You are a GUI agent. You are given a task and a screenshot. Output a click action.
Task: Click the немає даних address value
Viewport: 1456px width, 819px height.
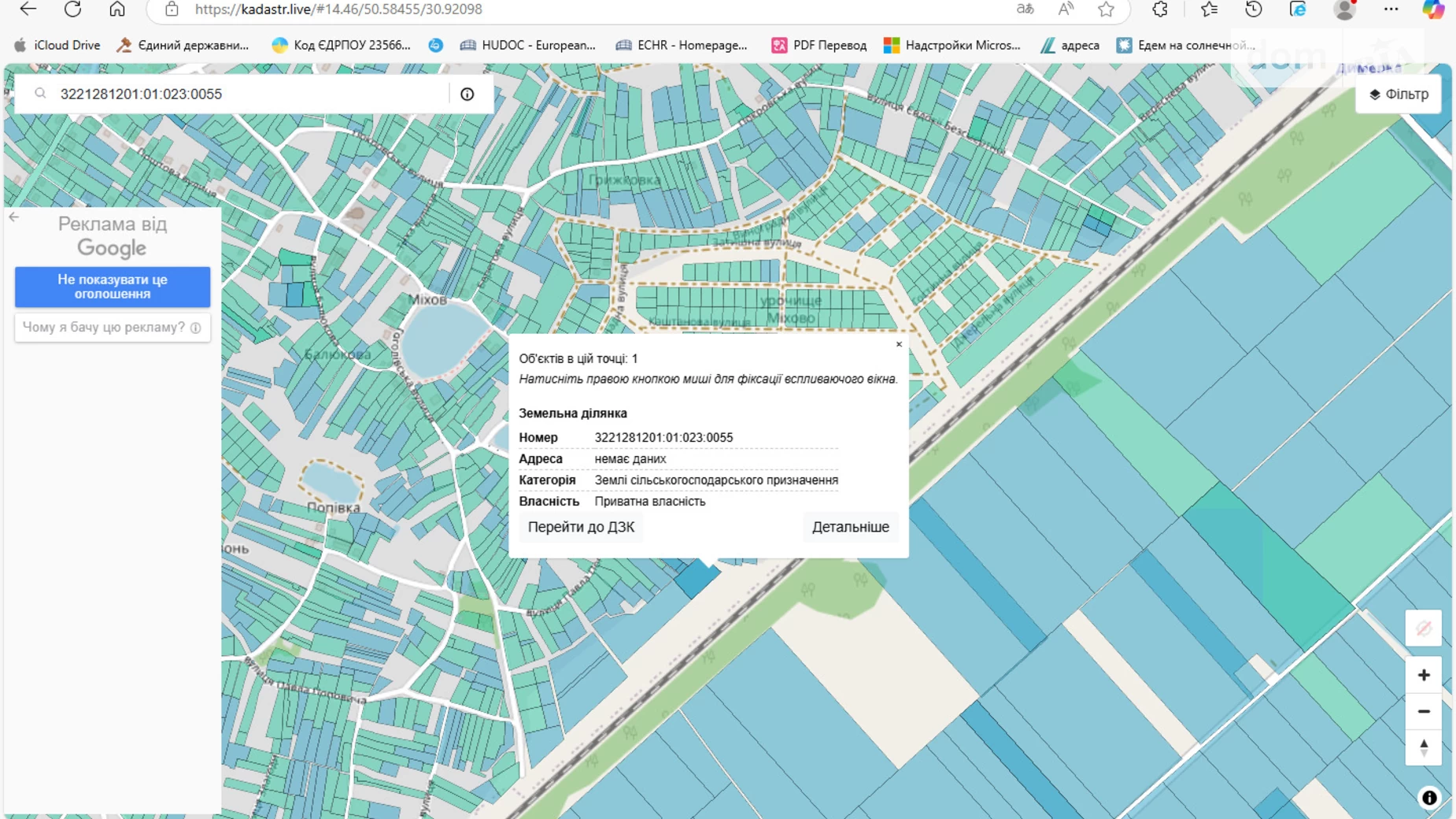tap(630, 458)
